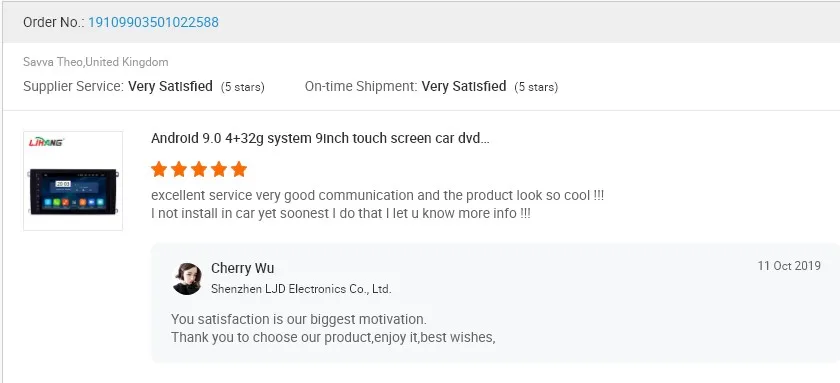Select the Cherry Wu supplier name
Image resolution: width=840 pixels, height=383 pixels.
(242, 268)
